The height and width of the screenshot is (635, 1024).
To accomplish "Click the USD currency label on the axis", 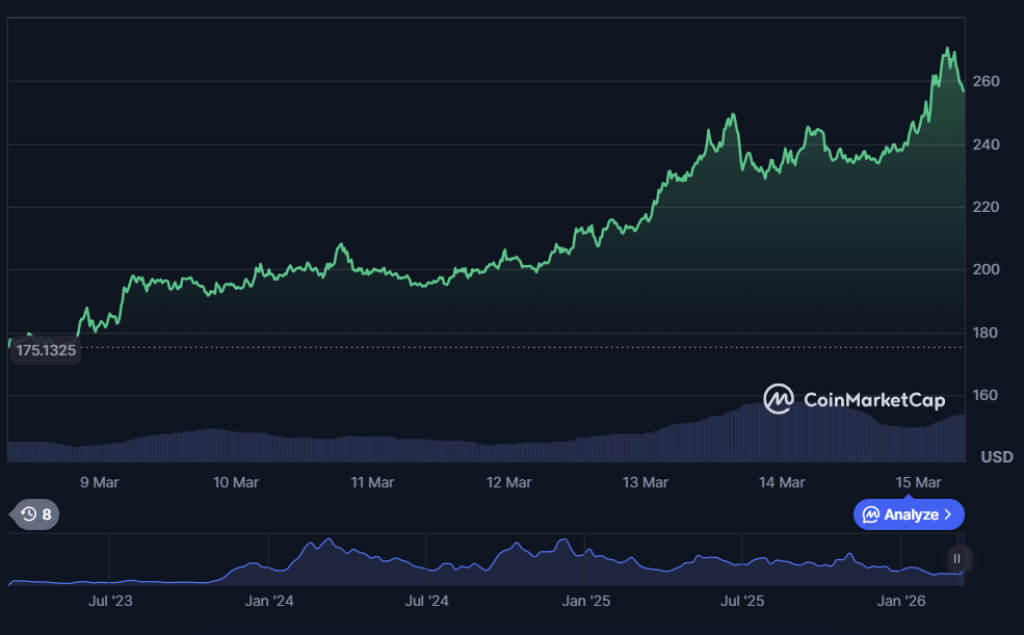I will pos(995,457).
